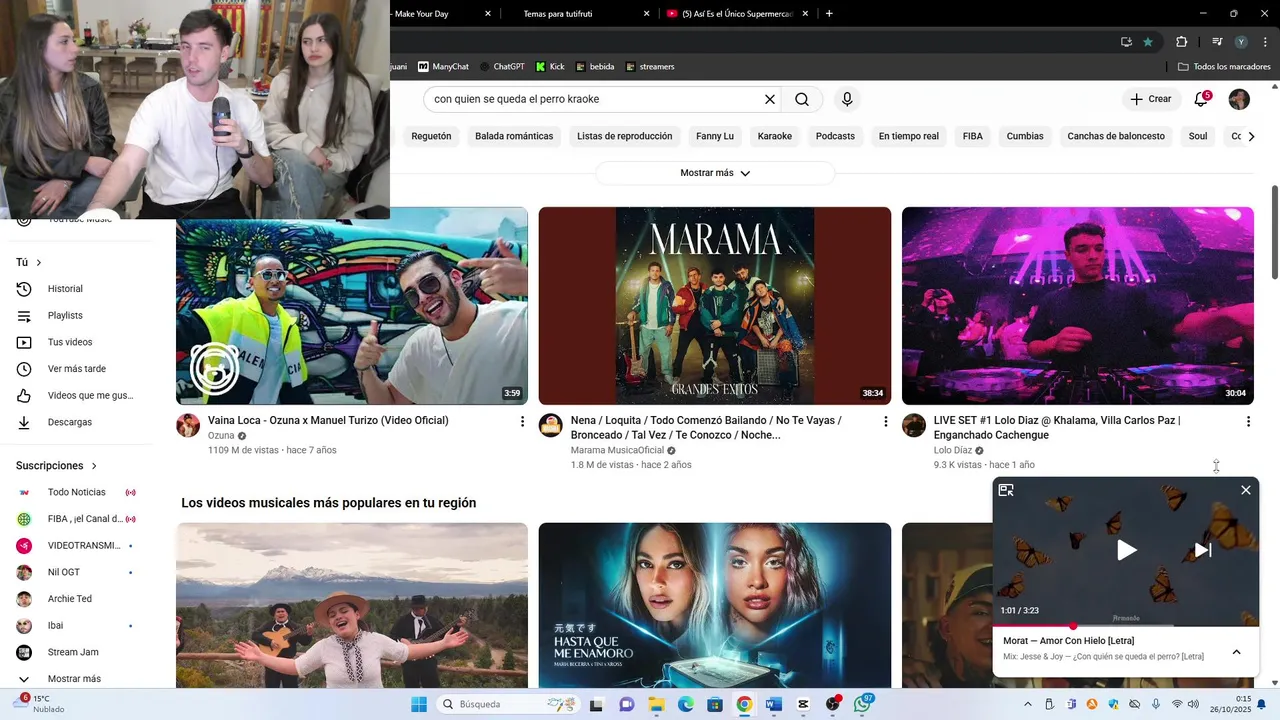Image resolution: width=1280 pixels, height=720 pixels.
Task: Open ManyChat bookmark
Action: [x=443, y=67]
